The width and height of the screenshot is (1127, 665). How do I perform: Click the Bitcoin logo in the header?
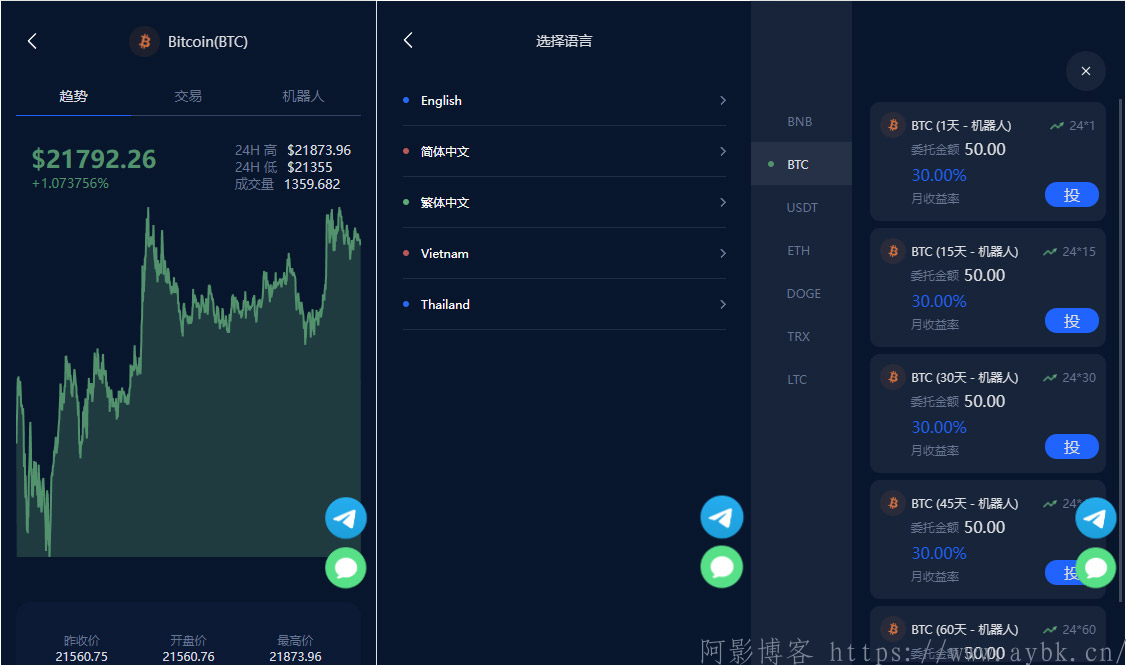click(144, 41)
